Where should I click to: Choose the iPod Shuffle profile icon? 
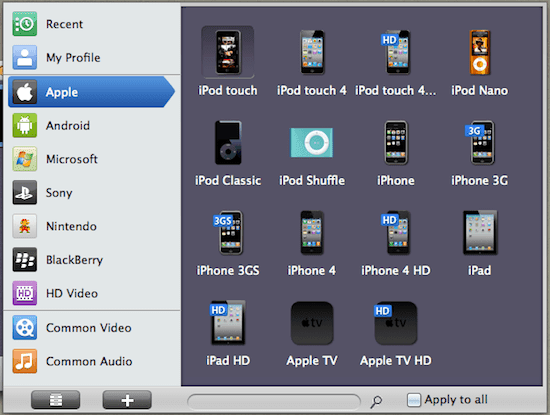click(311, 142)
